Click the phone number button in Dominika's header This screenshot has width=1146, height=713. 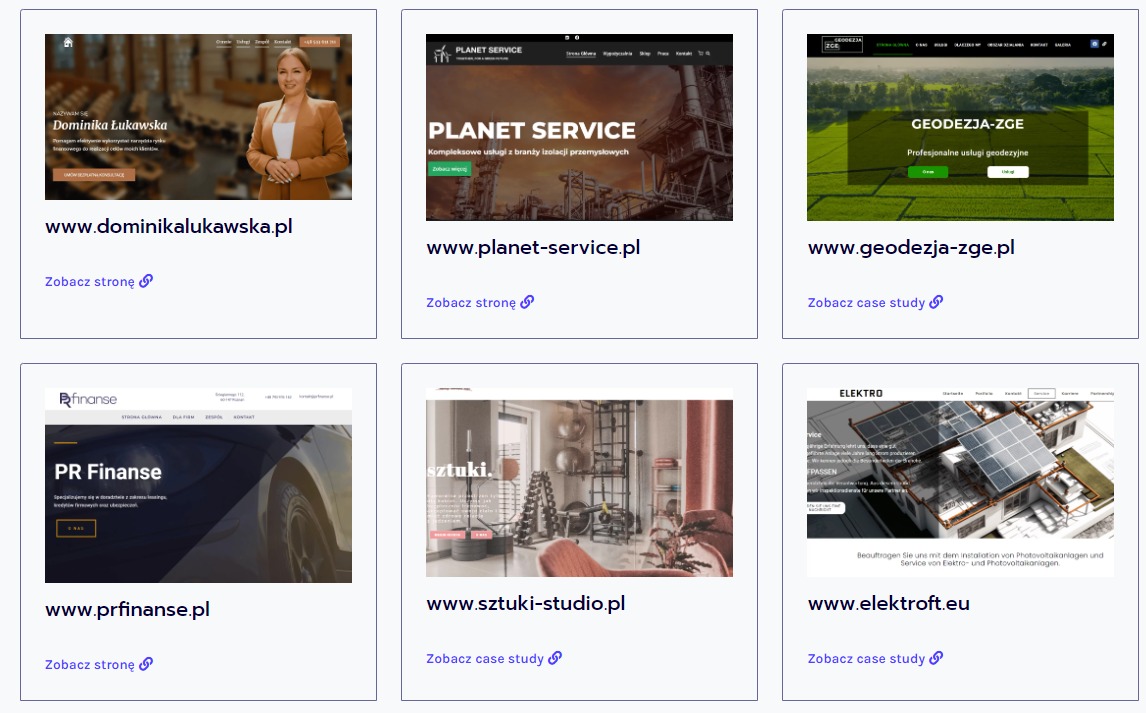pyautogui.click(x=319, y=42)
